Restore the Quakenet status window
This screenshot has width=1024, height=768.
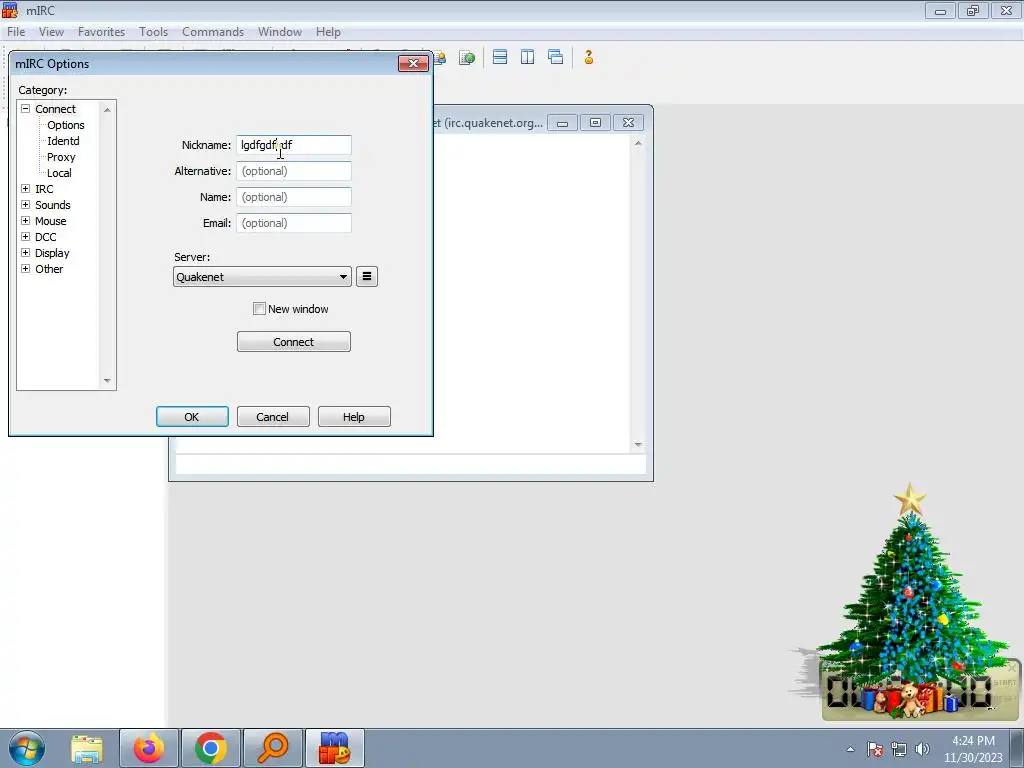coord(595,123)
